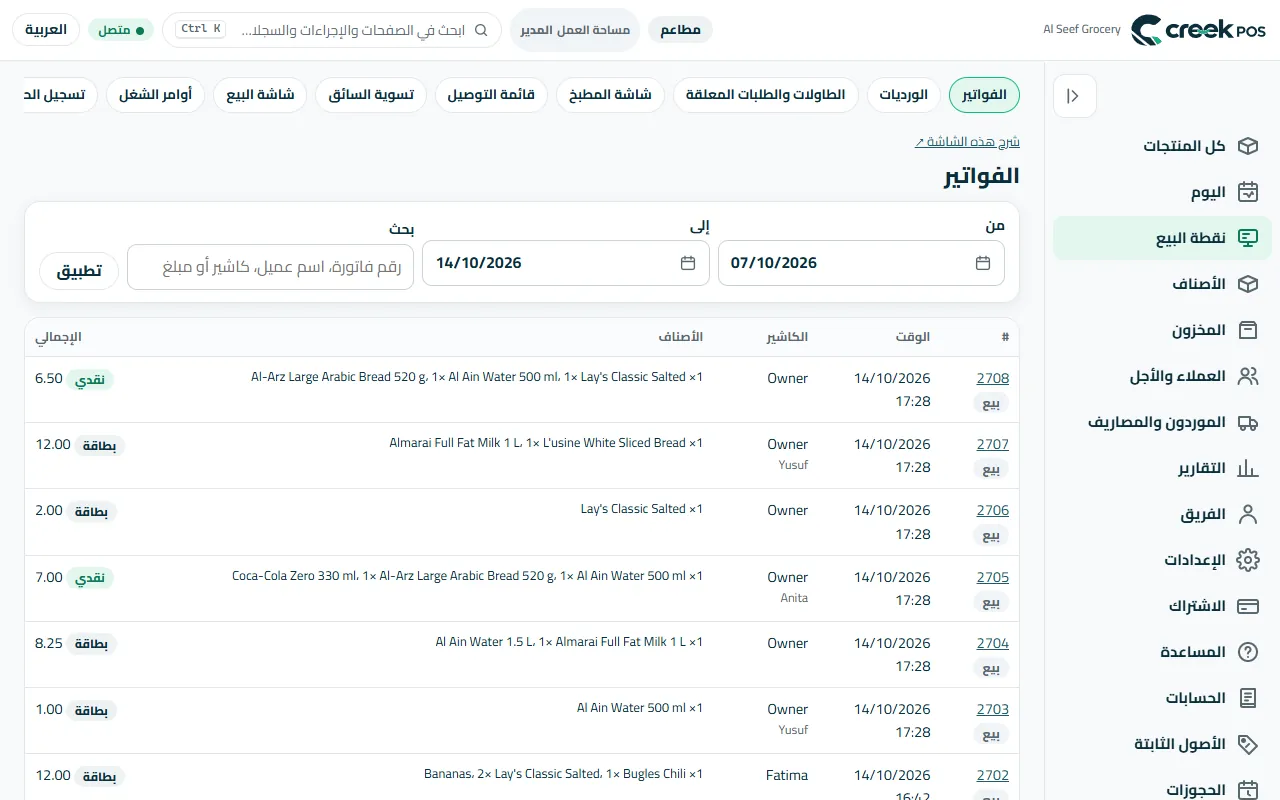Select the نقطة البيع monitor icon
The height and width of the screenshot is (800, 1280).
tap(1247, 238)
